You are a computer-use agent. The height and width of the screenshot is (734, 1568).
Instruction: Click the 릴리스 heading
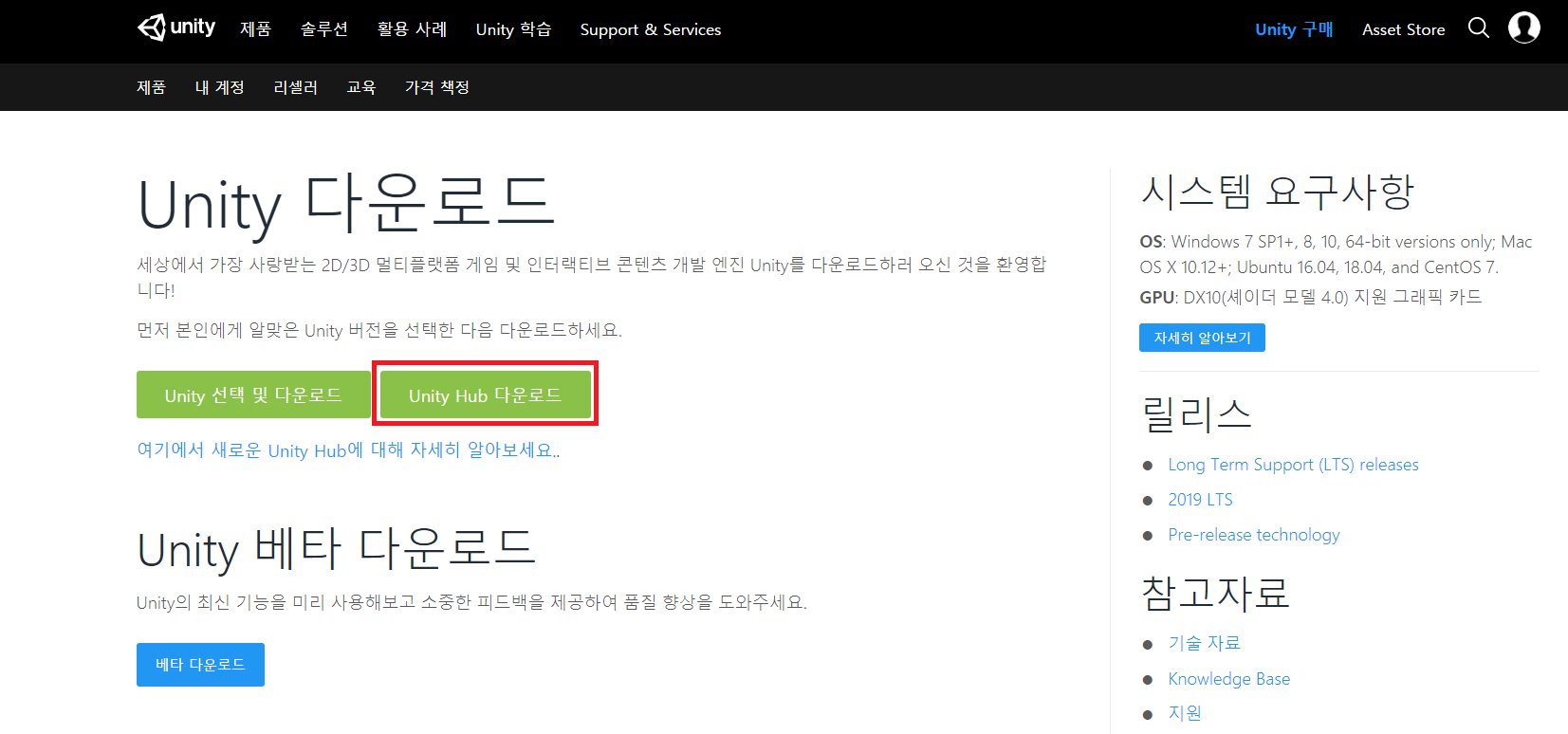pyautogui.click(x=1195, y=414)
